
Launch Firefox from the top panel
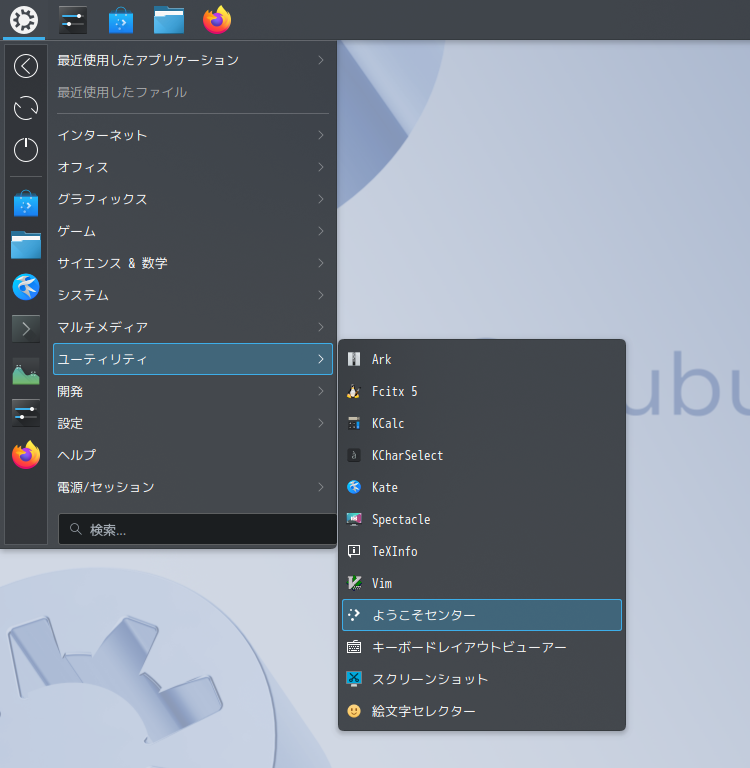pyautogui.click(x=217, y=20)
